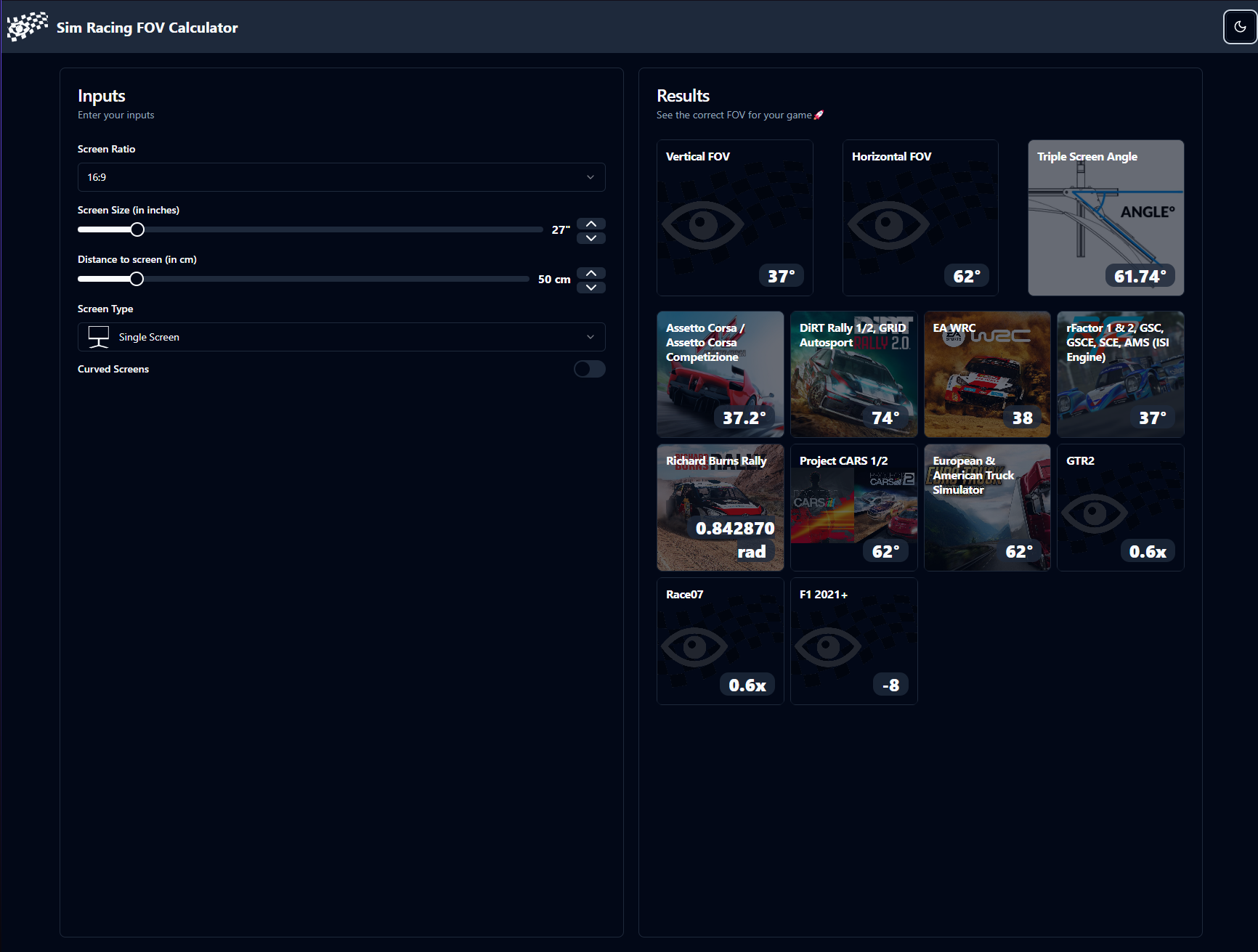Click the Race07 eye icon
The image size is (1258, 952).
click(694, 646)
